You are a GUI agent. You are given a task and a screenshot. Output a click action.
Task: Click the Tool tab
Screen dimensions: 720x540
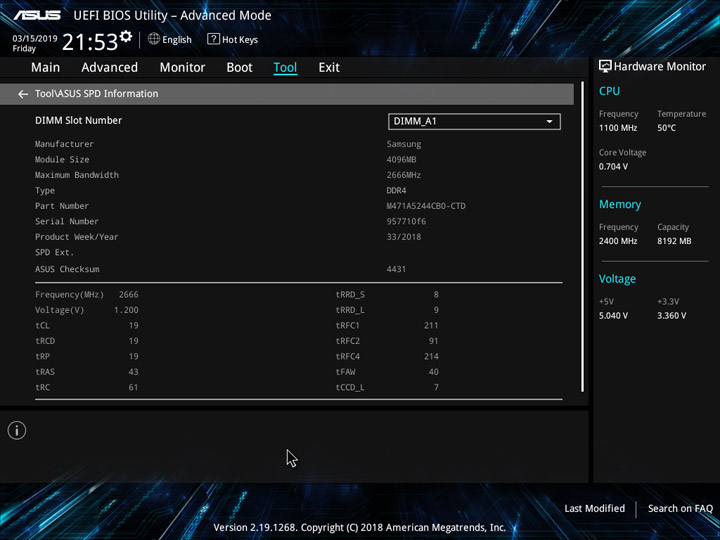tap(285, 68)
